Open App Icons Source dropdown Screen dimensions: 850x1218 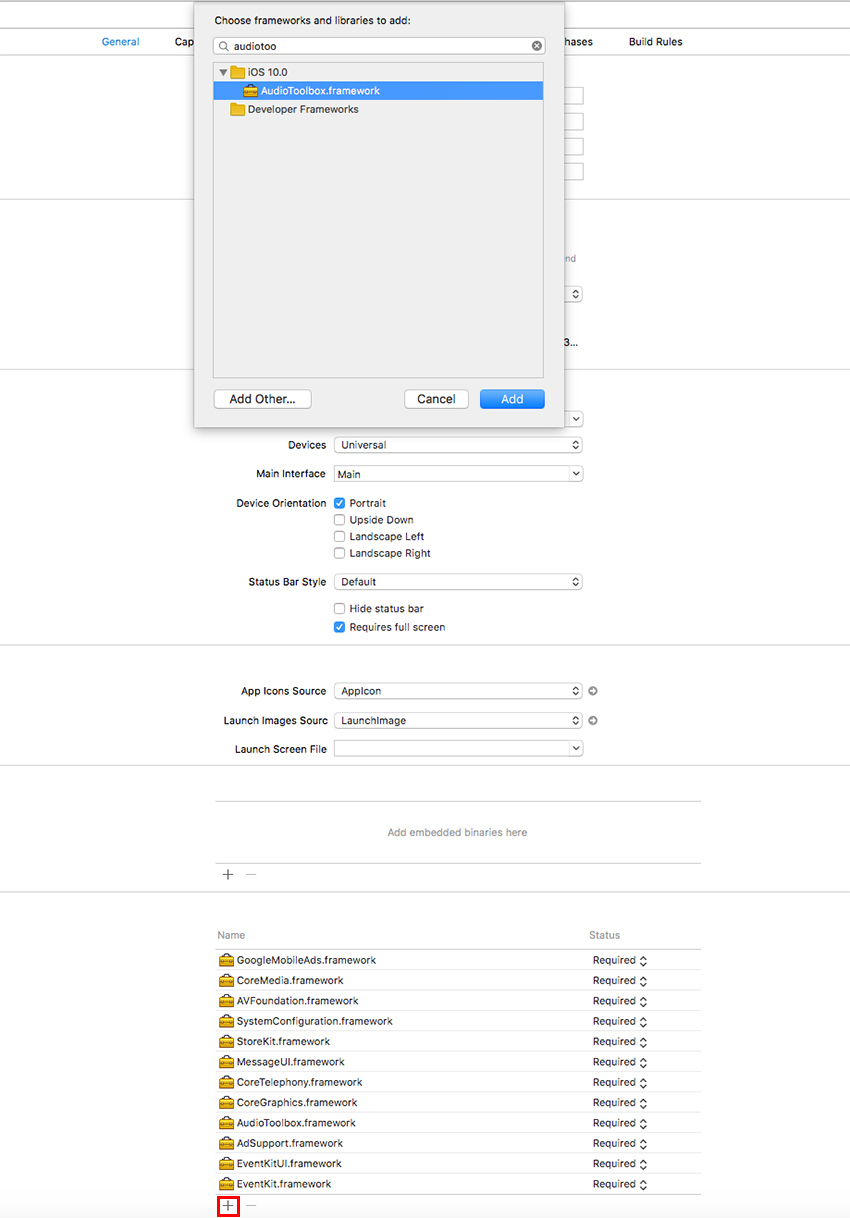coord(458,691)
